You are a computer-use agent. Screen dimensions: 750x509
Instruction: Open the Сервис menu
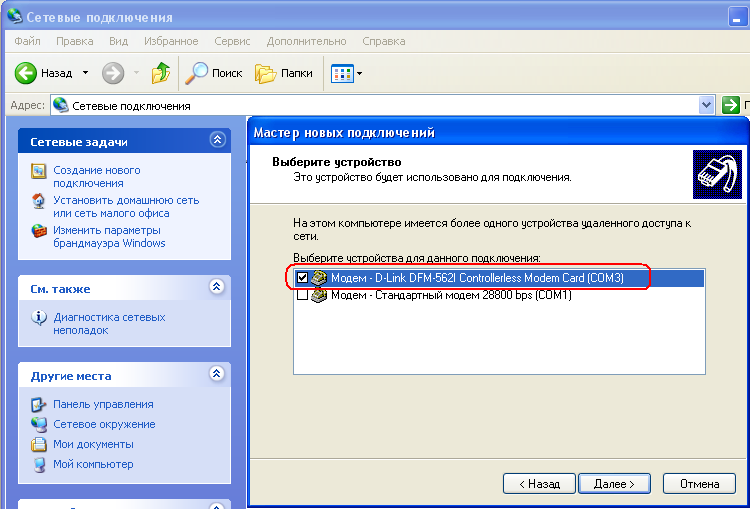tap(232, 41)
